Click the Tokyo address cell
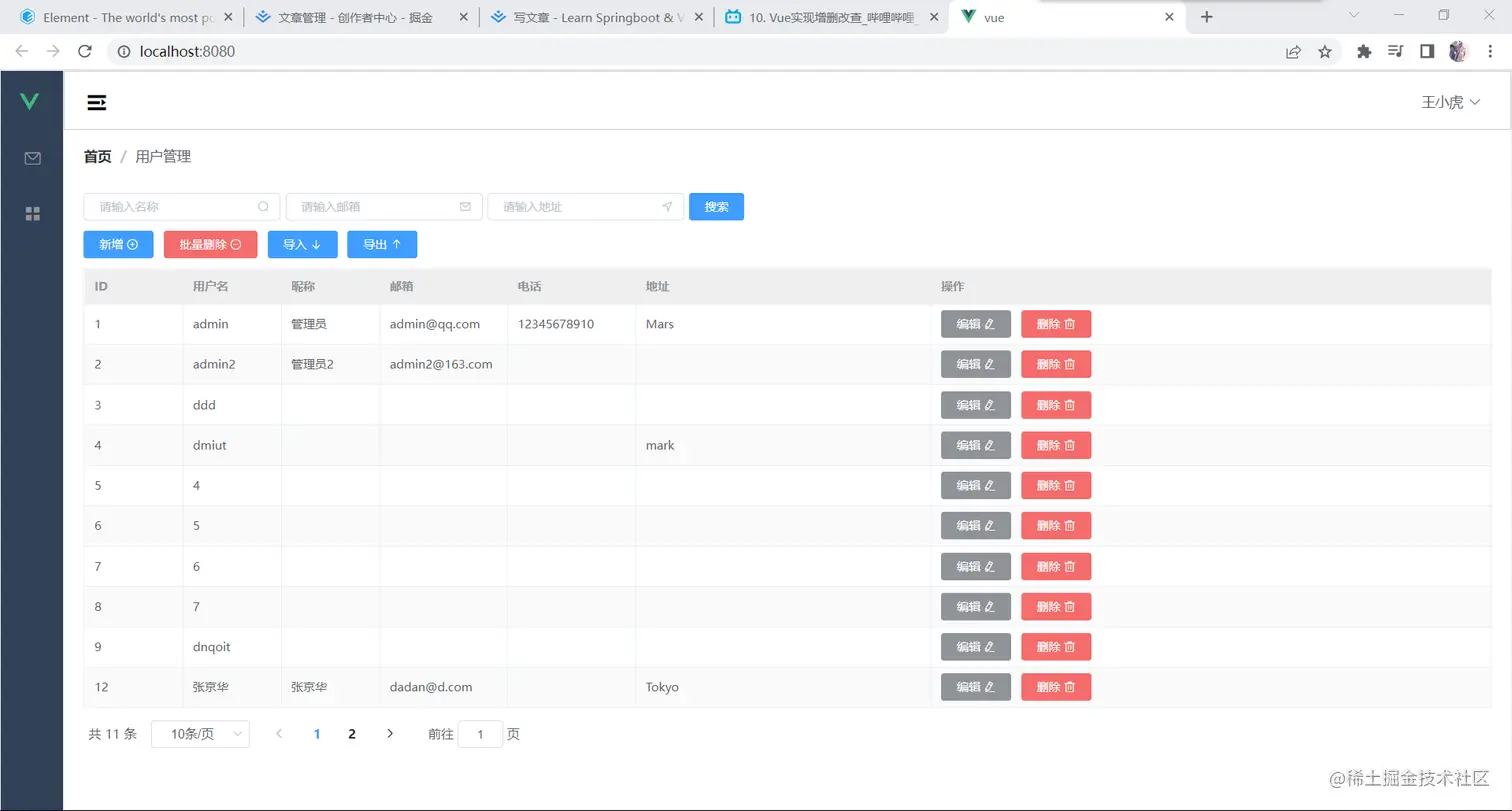This screenshot has height=811, width=1512. click(x=662, y=687)
